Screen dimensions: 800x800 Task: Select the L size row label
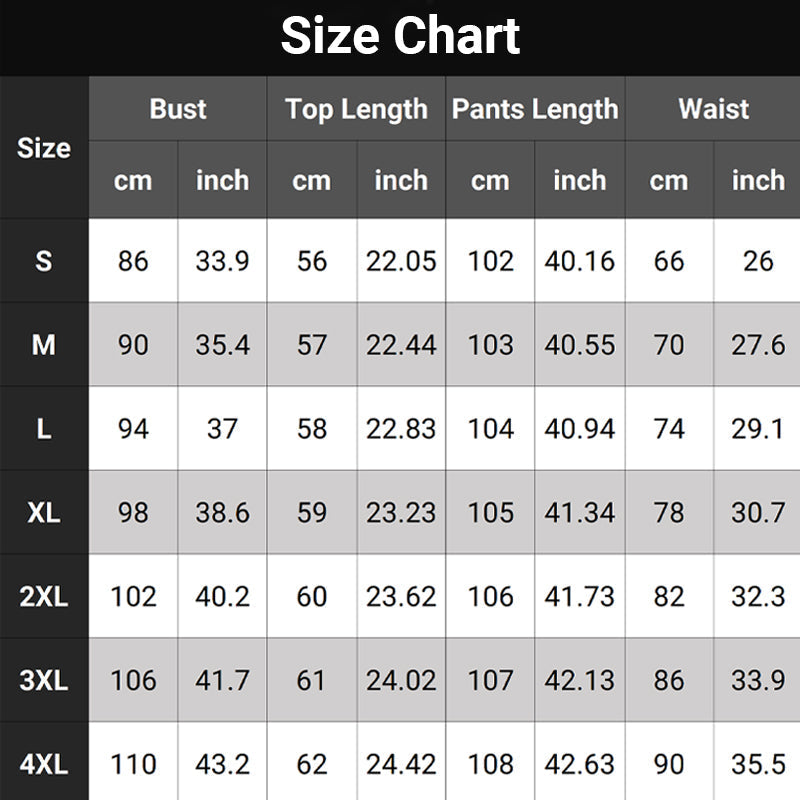point(44,429)
